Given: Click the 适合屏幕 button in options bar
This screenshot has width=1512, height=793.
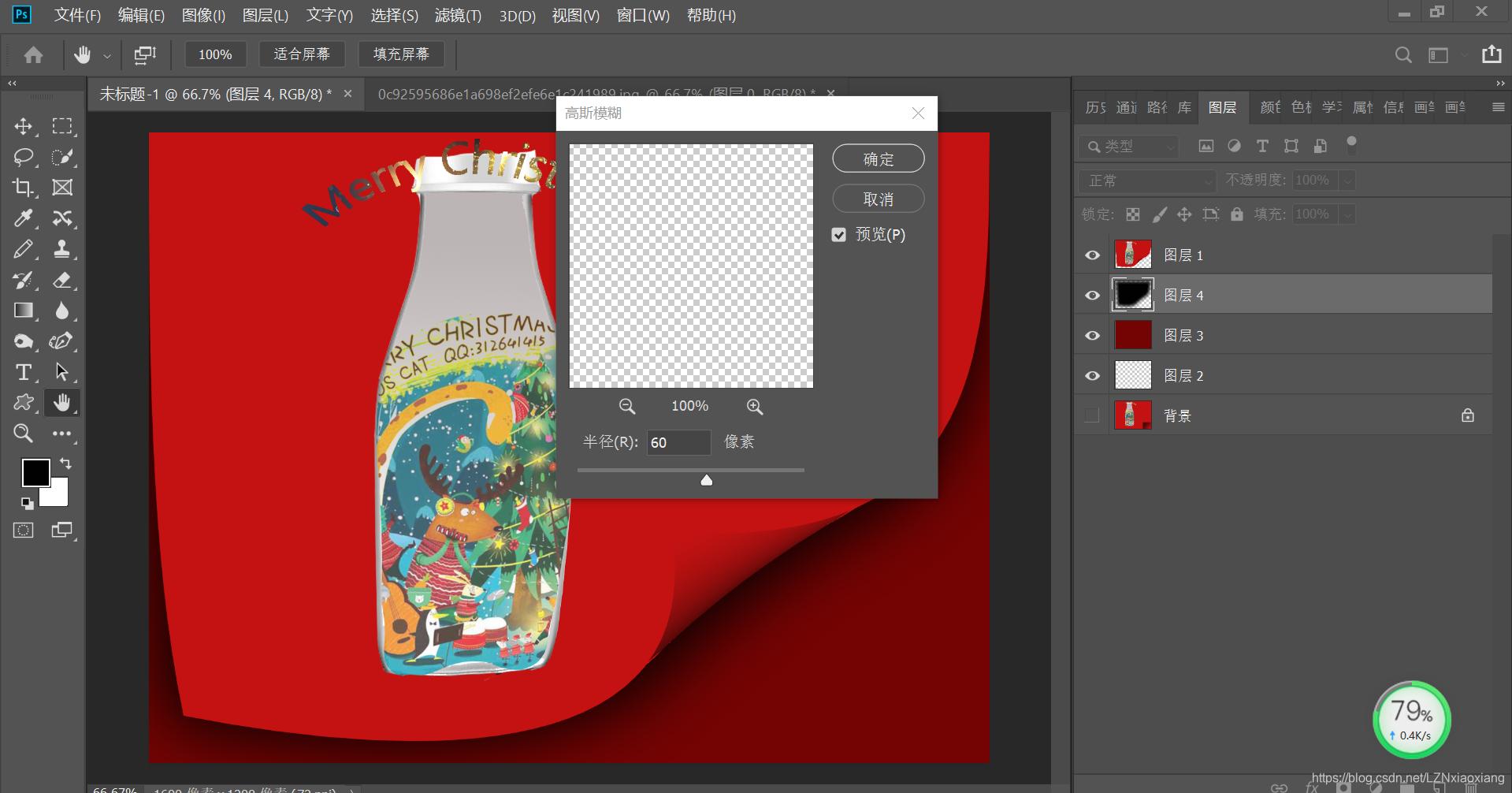Looking at the screenshot, I should coord(302,54).
